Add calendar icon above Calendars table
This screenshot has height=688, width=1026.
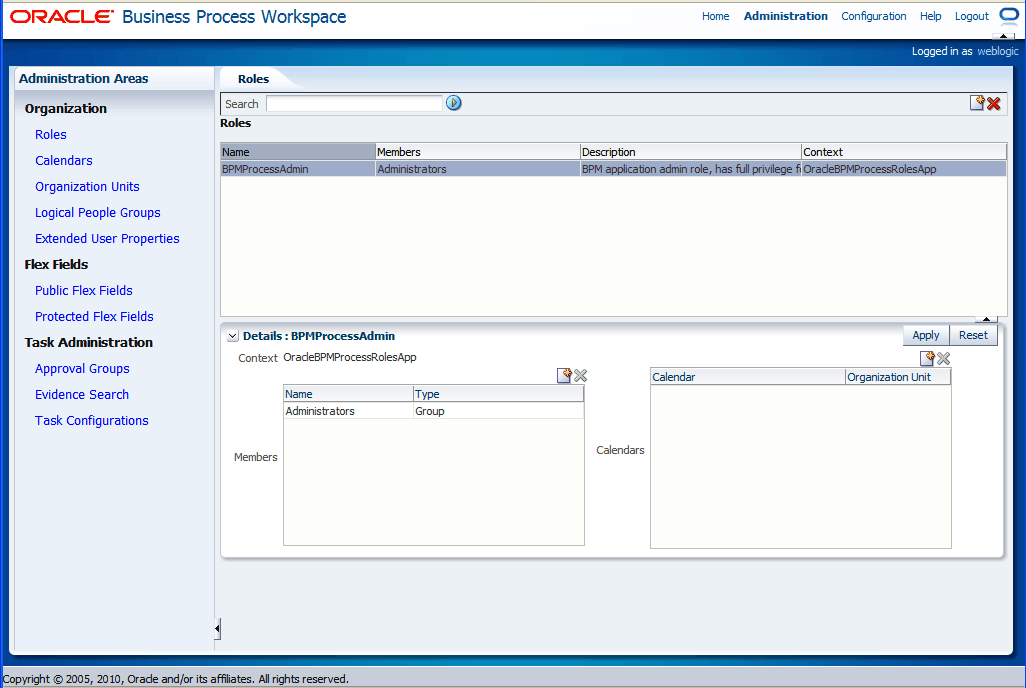(927, 358)
